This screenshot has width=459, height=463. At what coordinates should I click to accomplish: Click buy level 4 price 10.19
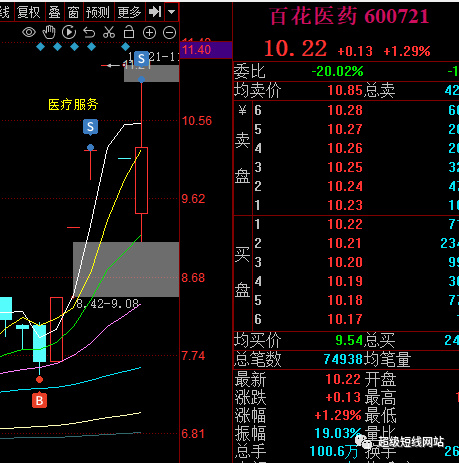[x=345, y=281]
